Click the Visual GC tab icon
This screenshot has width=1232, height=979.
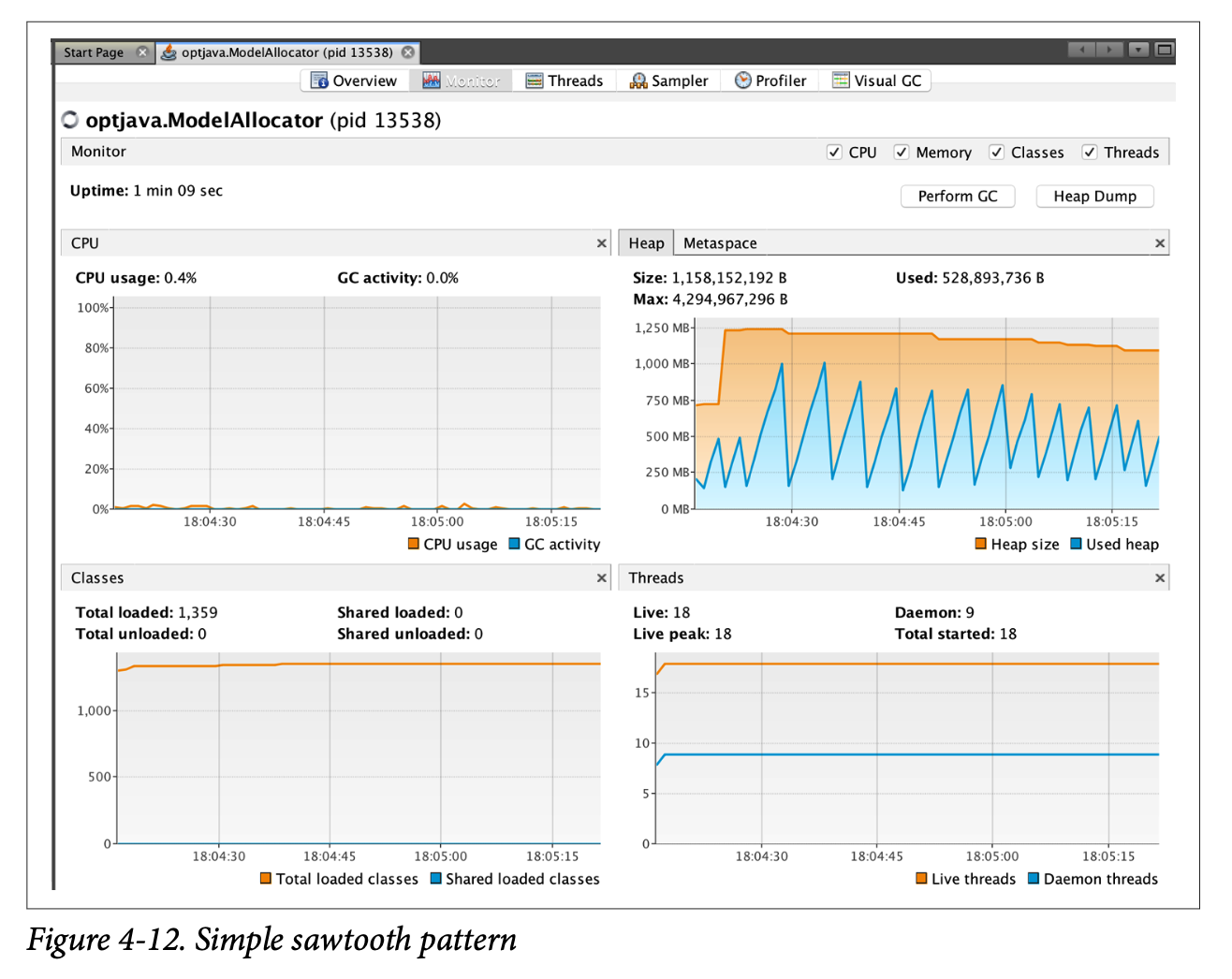pyautogui.click(x=841, y=80)
